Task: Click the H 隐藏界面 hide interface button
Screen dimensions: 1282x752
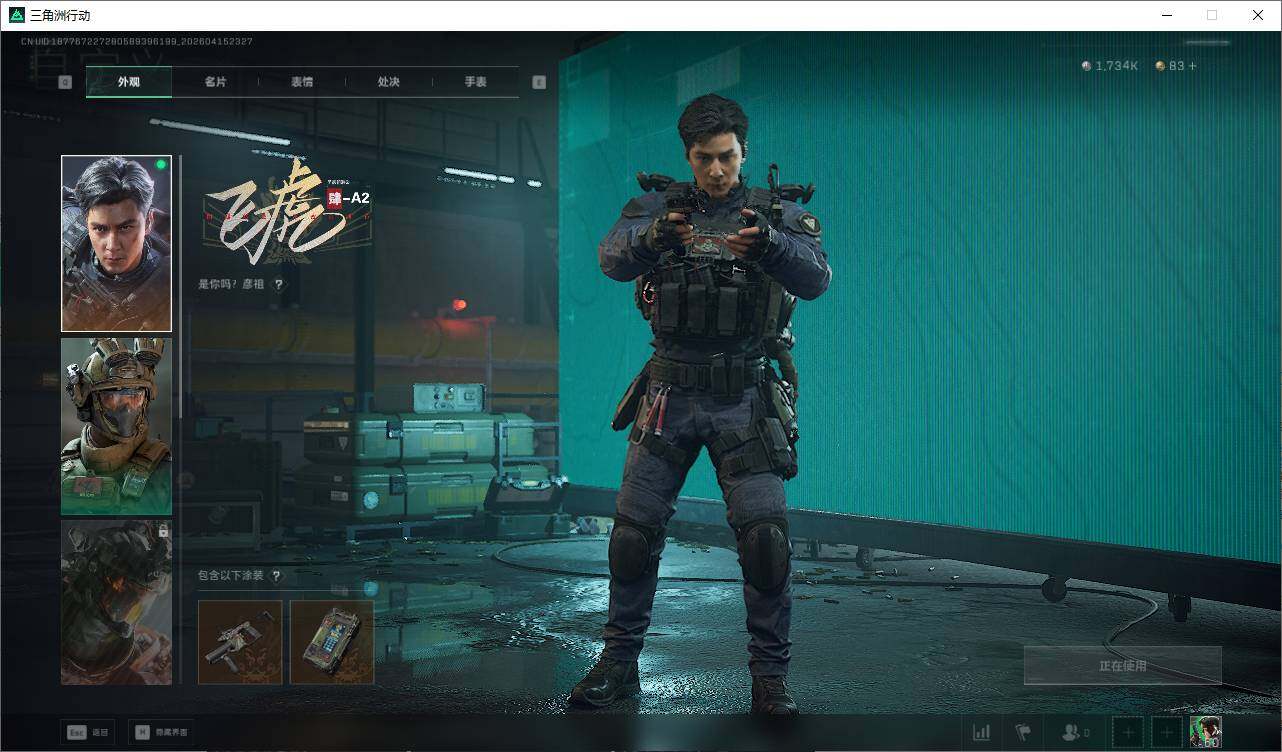Action: pyautogui.click(x=161, y=732)
